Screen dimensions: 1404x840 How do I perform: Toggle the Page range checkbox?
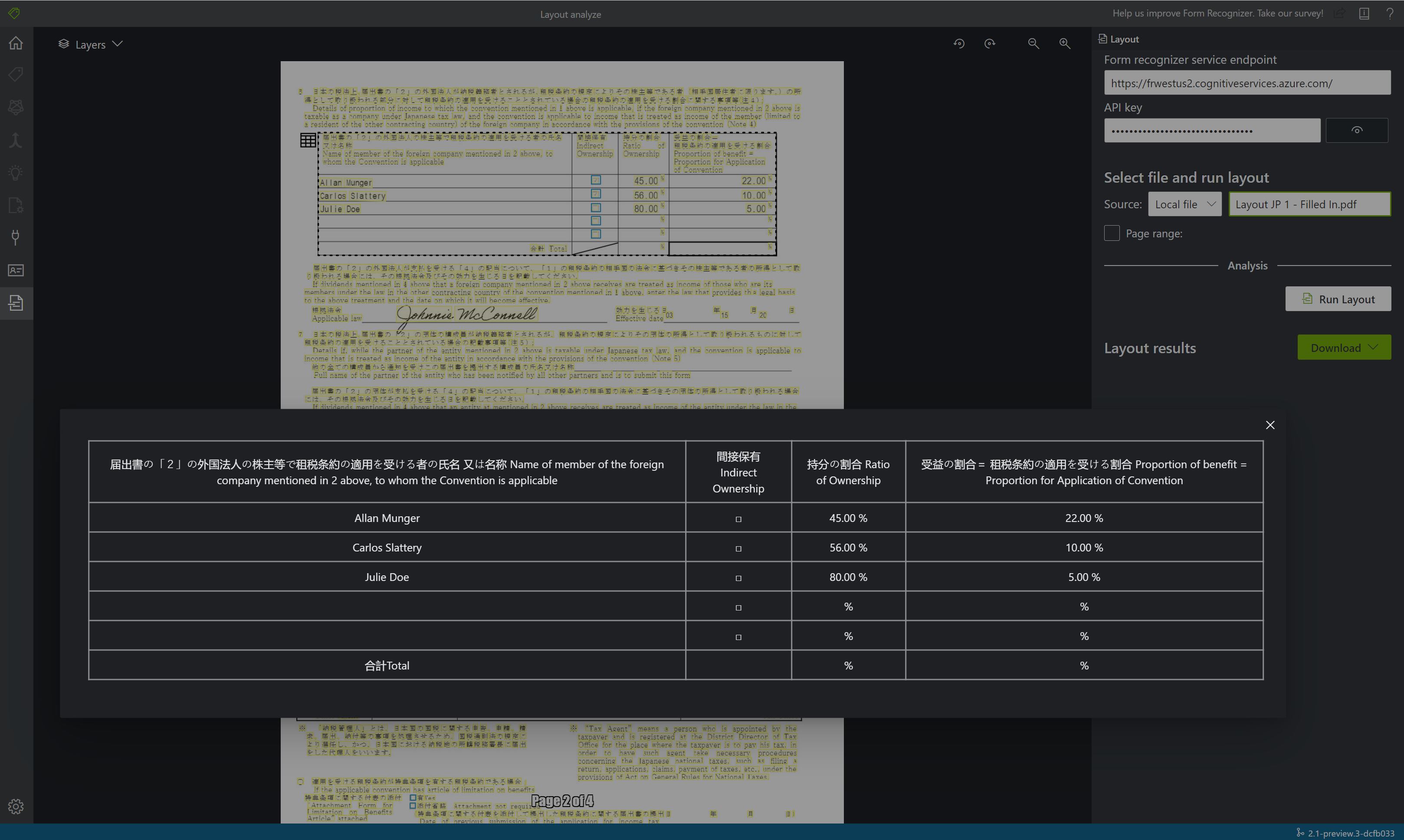(1112, 233)
